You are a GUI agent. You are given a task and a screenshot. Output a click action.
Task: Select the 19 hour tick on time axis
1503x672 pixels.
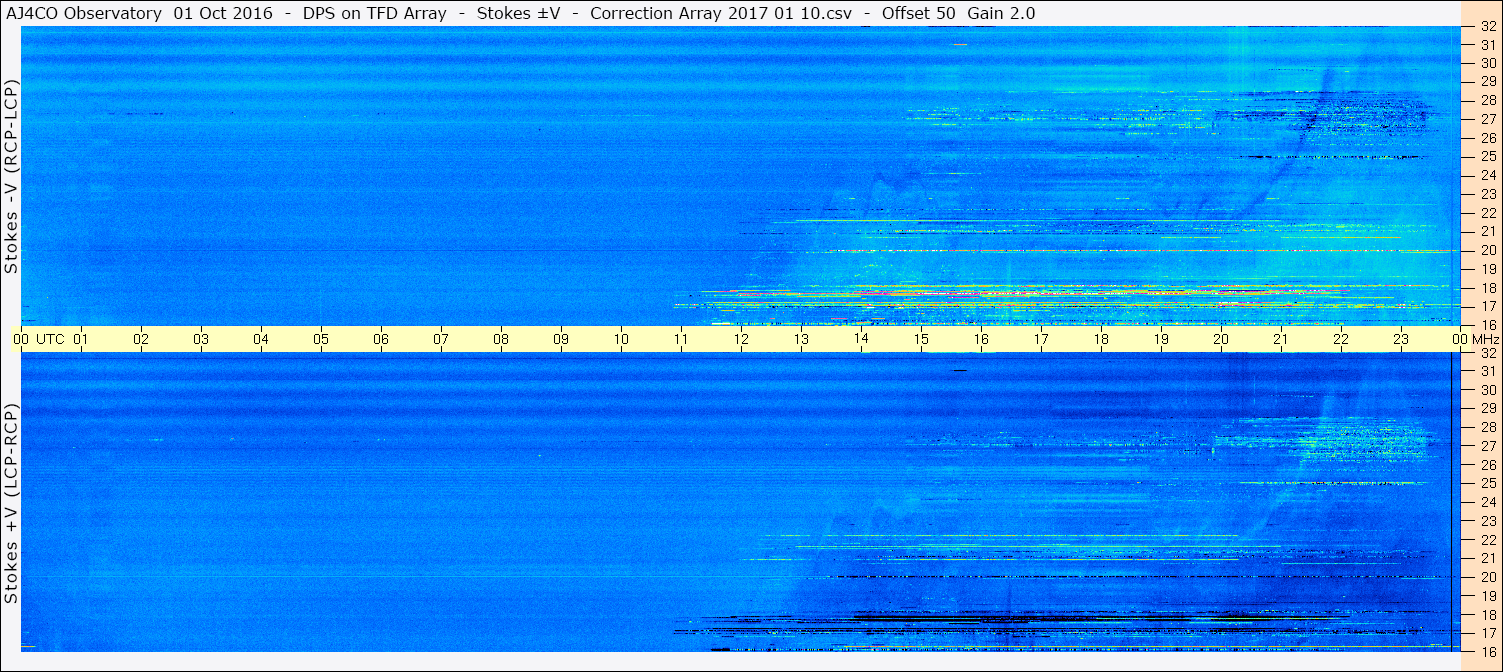[x=1161, y=339]
